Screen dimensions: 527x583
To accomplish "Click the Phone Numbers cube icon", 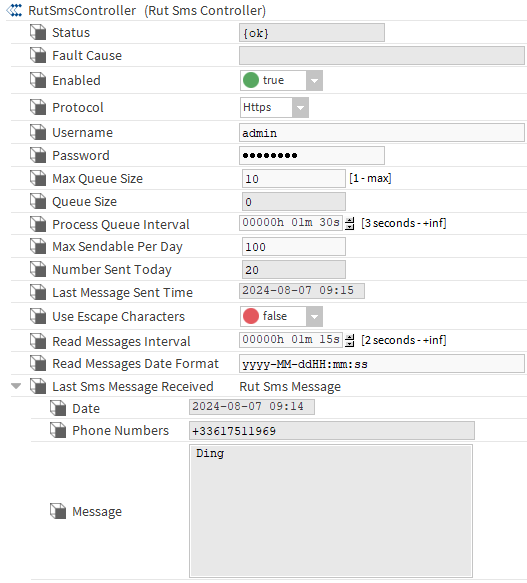I will pos(58,430).
